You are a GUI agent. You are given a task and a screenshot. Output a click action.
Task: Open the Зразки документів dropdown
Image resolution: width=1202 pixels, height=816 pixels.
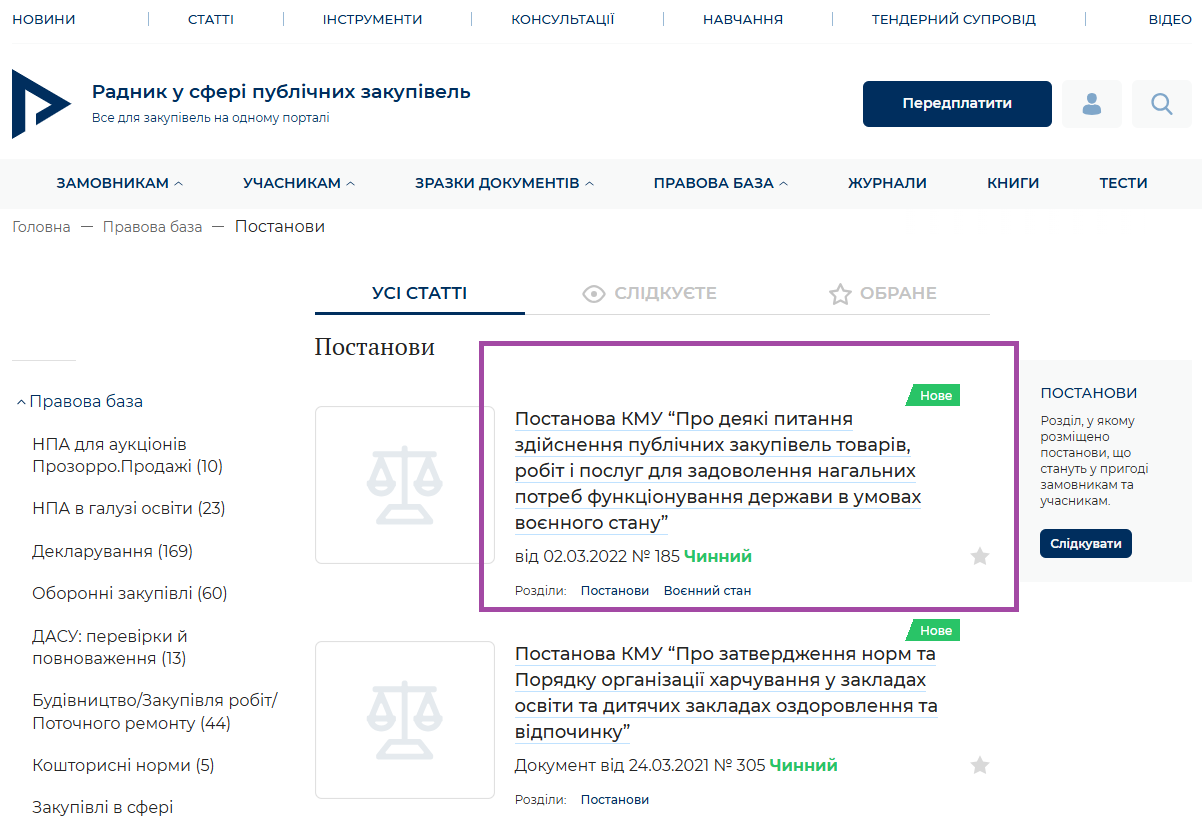(504, 183)
